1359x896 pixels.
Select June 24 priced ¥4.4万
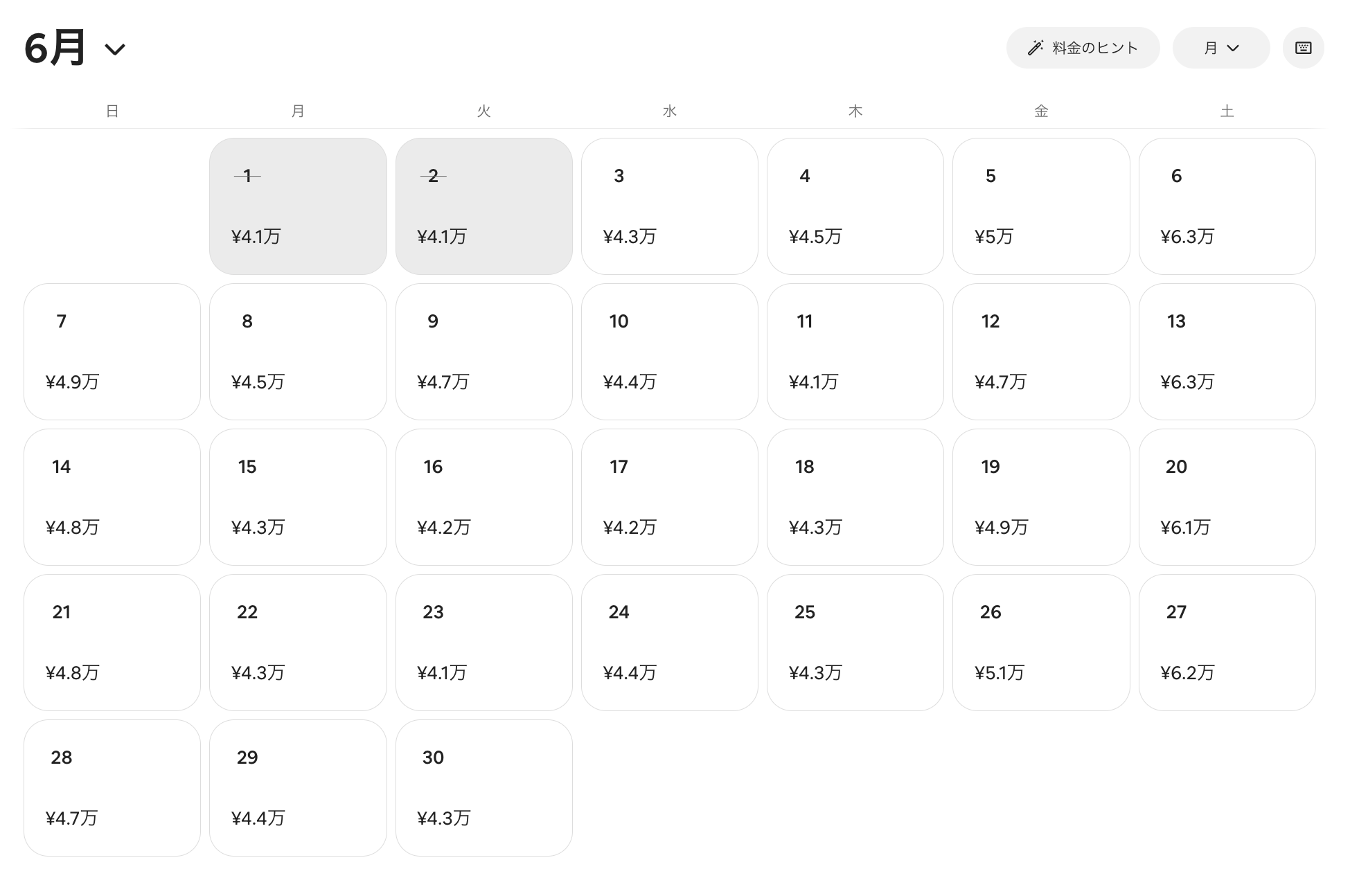669,643
